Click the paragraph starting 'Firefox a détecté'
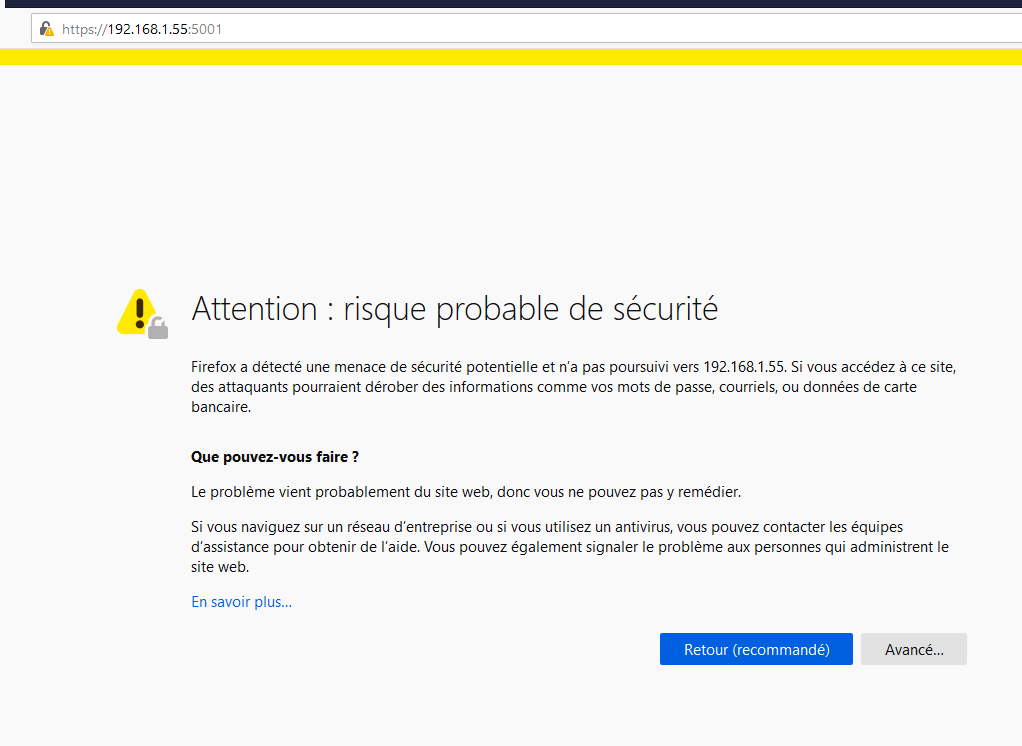The height and width of the screenshot is (746, 1022). pyautogui.click(x=574, y=387)
